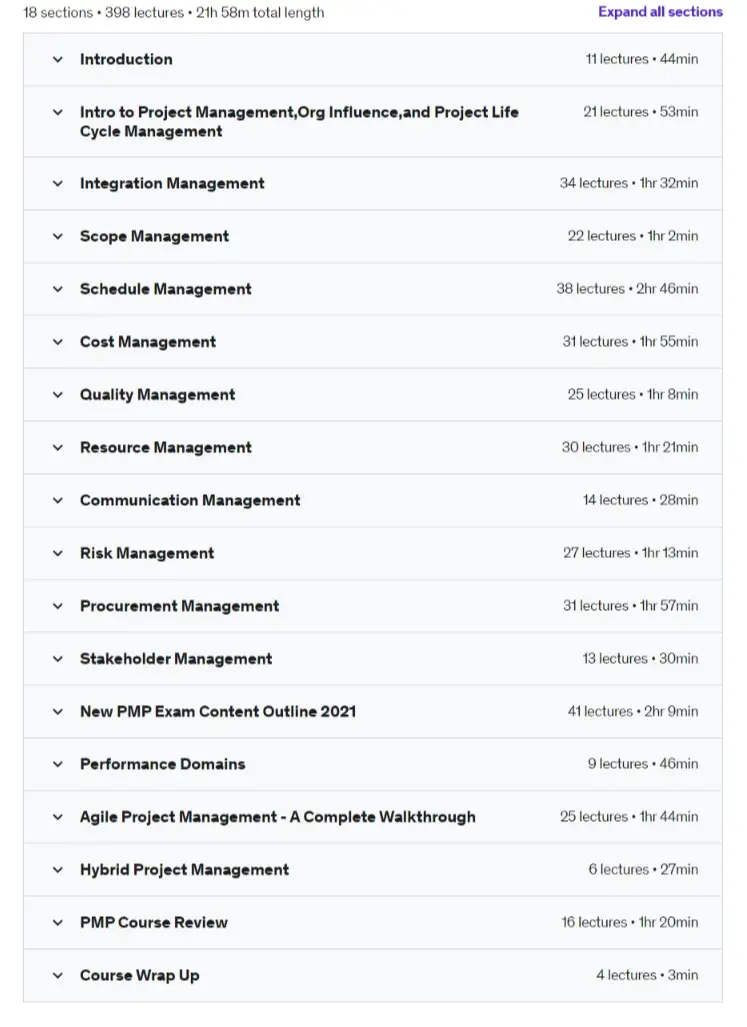The width and height of the screenshot is (747, 1027).
Task: Expand the Course Wrap Up section
Action: tap(138, 975)
